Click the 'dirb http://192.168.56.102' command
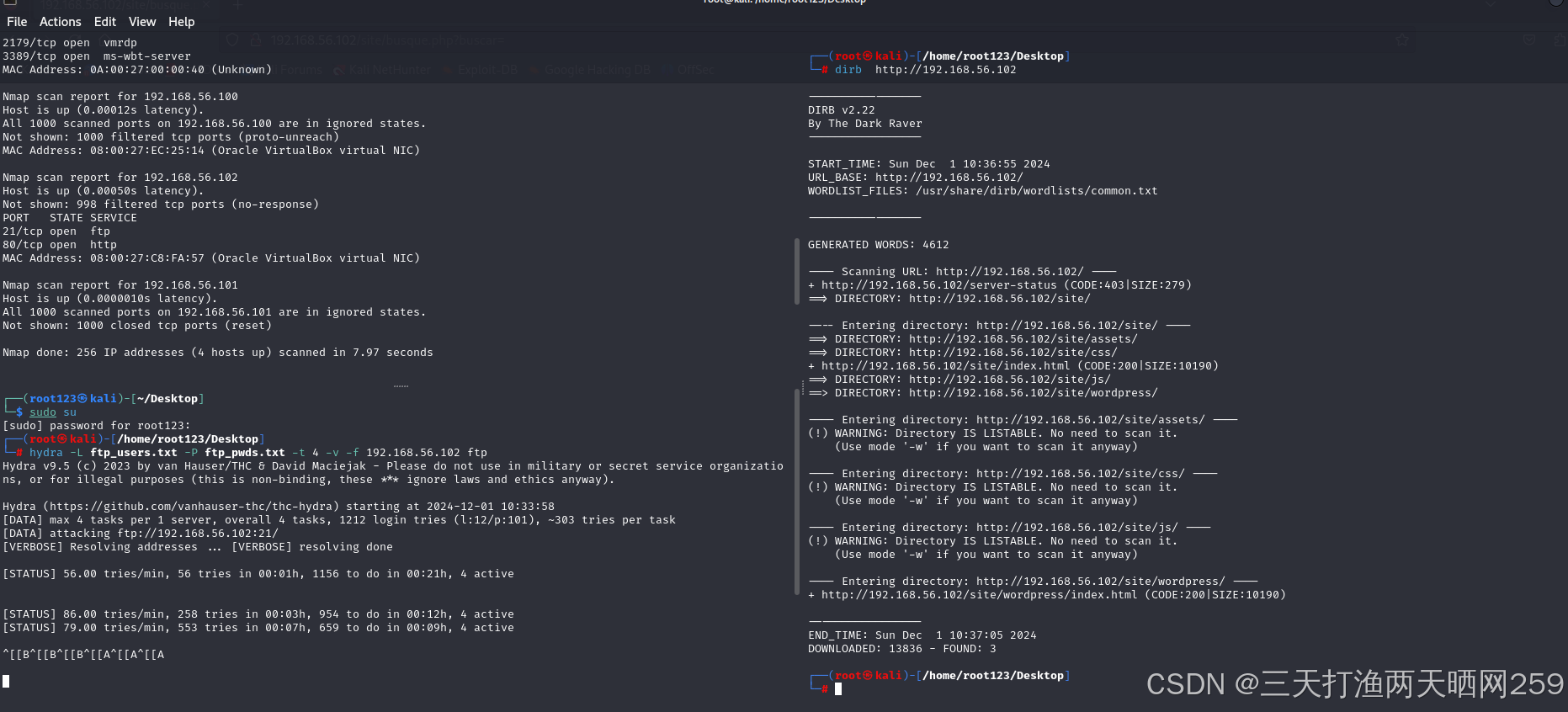The height and width of the screenshot is (712, 1568). click(926, 70)
